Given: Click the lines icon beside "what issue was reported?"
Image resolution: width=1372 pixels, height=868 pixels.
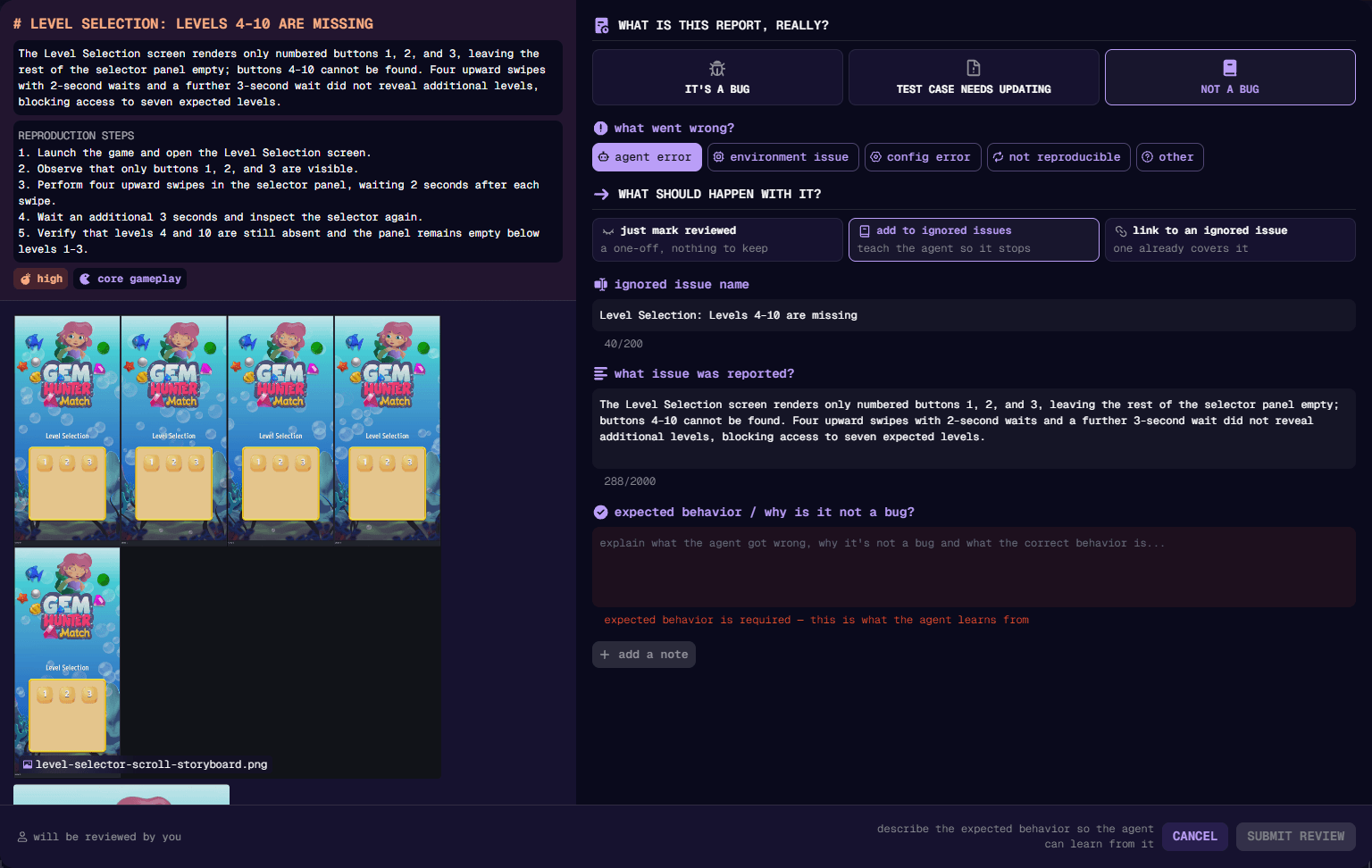Looking at the screenshot, I should pyautogui.click(x=601, y=374).
